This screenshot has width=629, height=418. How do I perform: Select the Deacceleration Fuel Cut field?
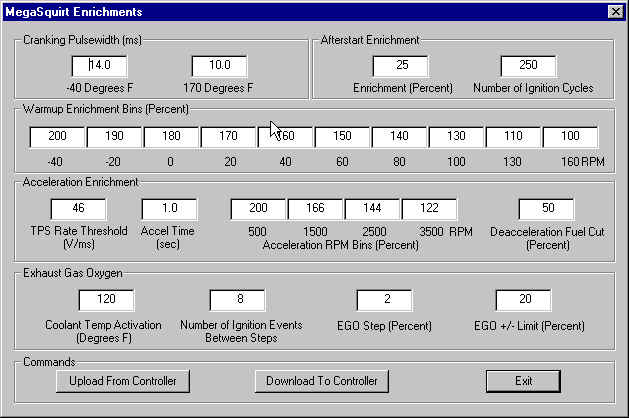[546, 209]
